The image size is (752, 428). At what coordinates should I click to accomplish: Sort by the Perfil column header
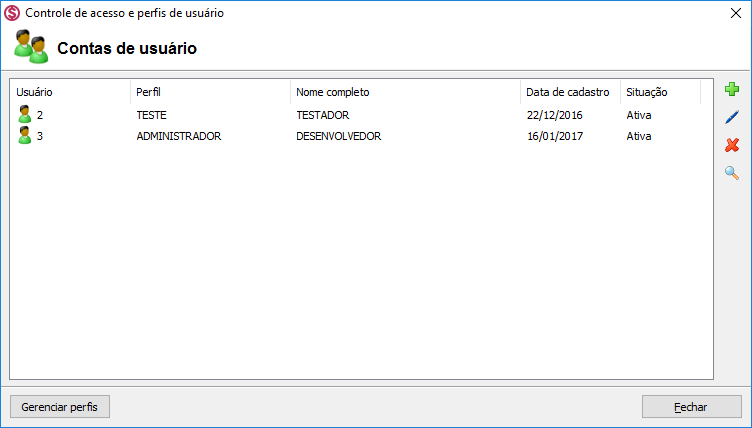[x=148, y=92]
